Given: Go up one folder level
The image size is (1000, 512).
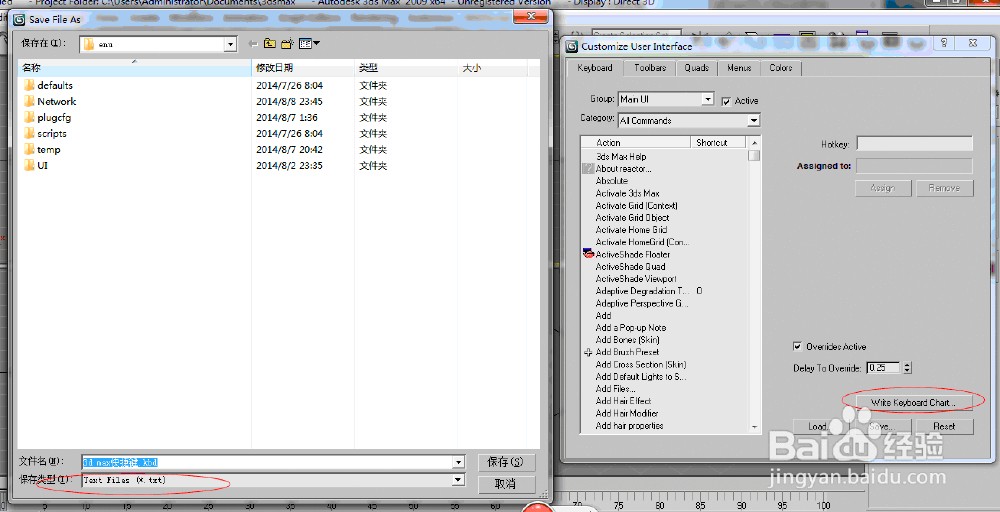Looking at the screenshot, I should (270, 43).
